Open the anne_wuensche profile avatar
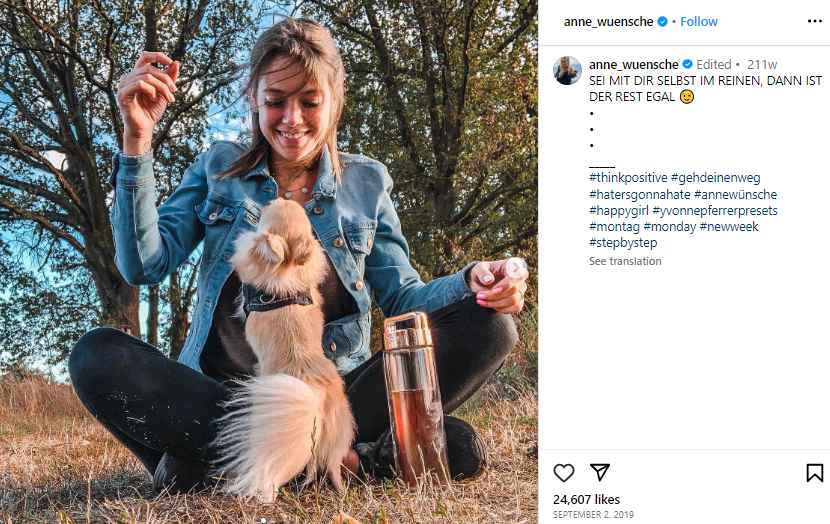 pos(567,70)
